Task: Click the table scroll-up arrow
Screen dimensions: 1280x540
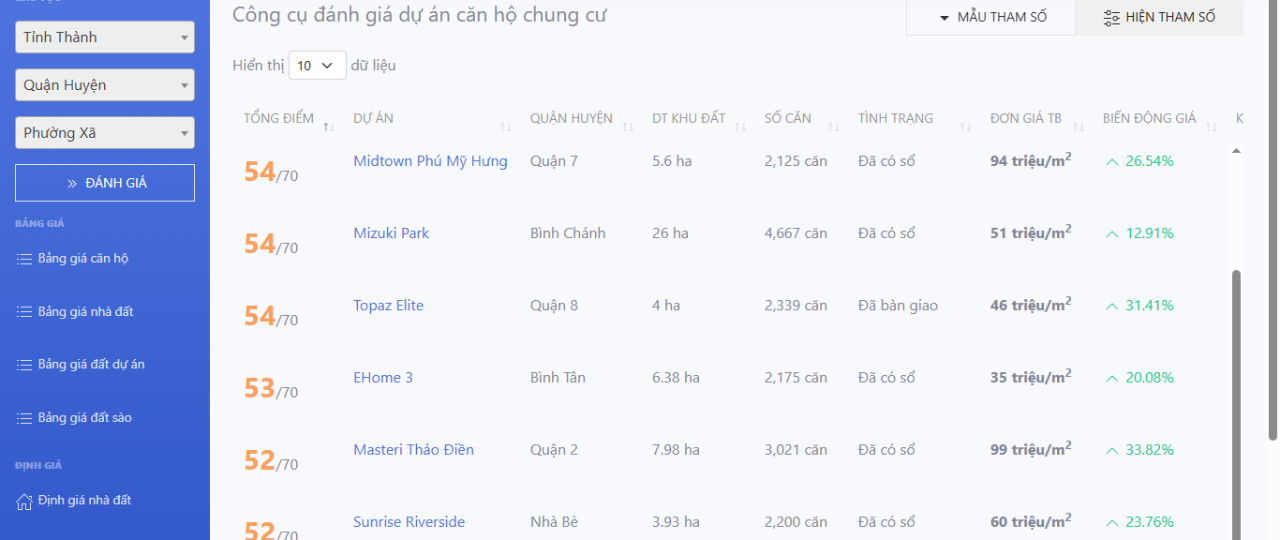Action: click(x=1236, y=150)
